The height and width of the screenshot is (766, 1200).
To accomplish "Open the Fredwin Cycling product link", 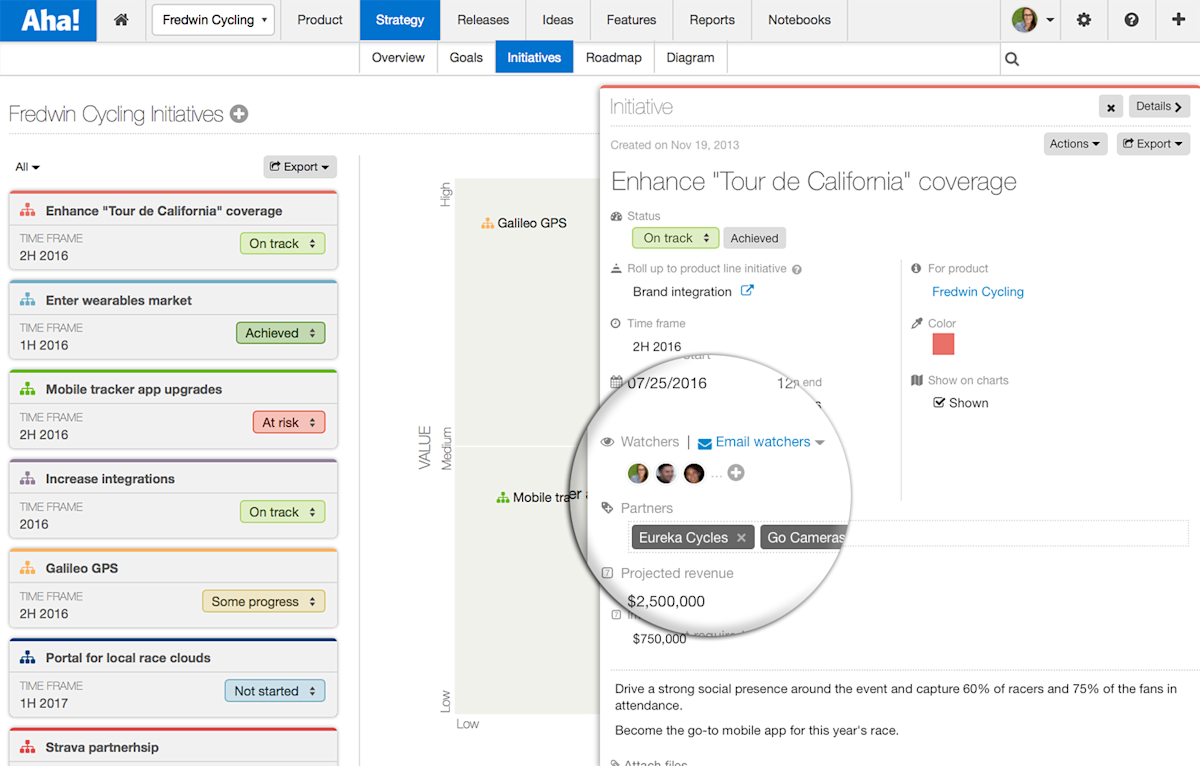I will pos(978,292).
